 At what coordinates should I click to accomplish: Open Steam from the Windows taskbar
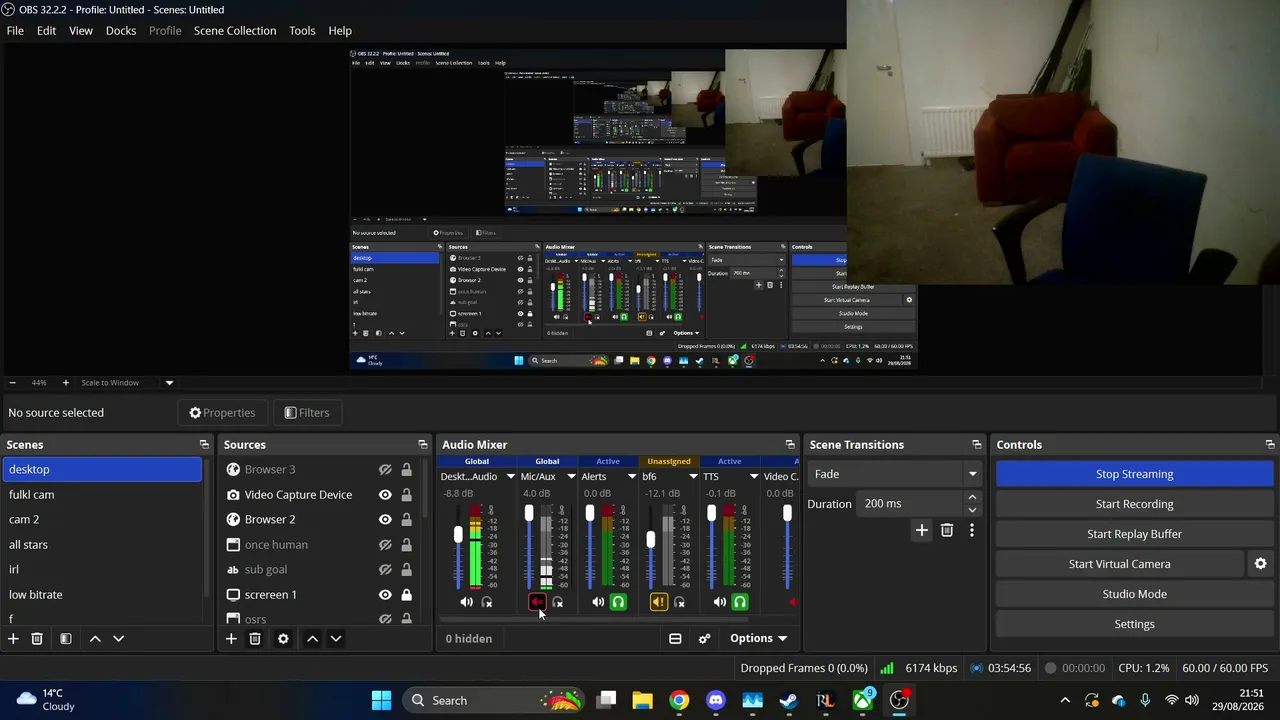pyautogui.click(x=789, y=700)
